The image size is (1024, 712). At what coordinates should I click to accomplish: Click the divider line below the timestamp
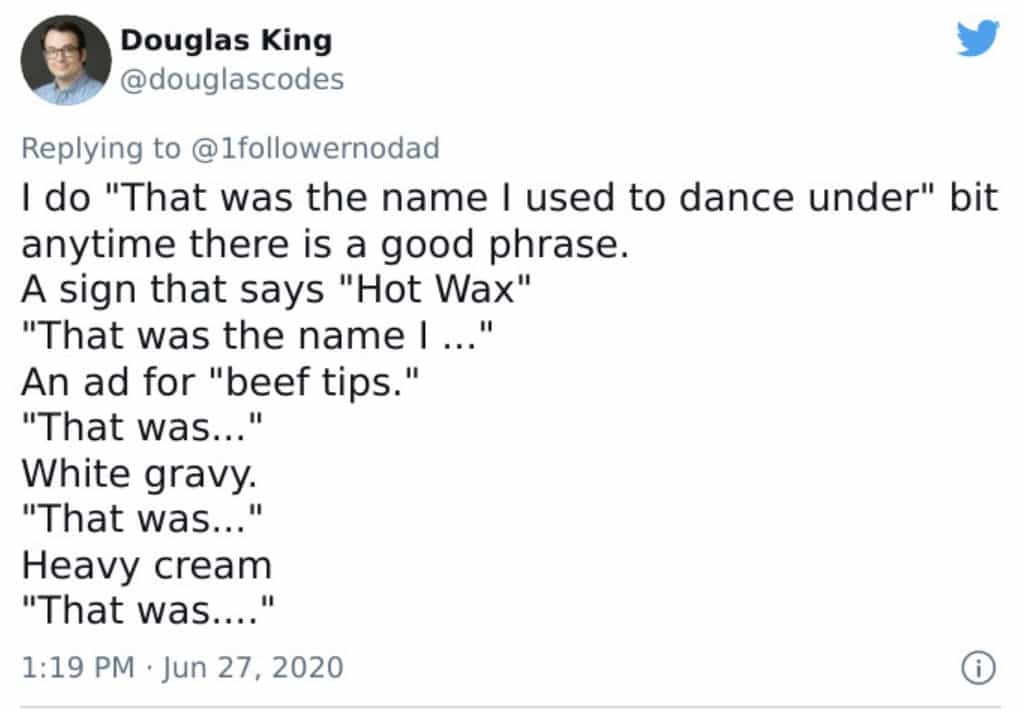pos(510,707)
